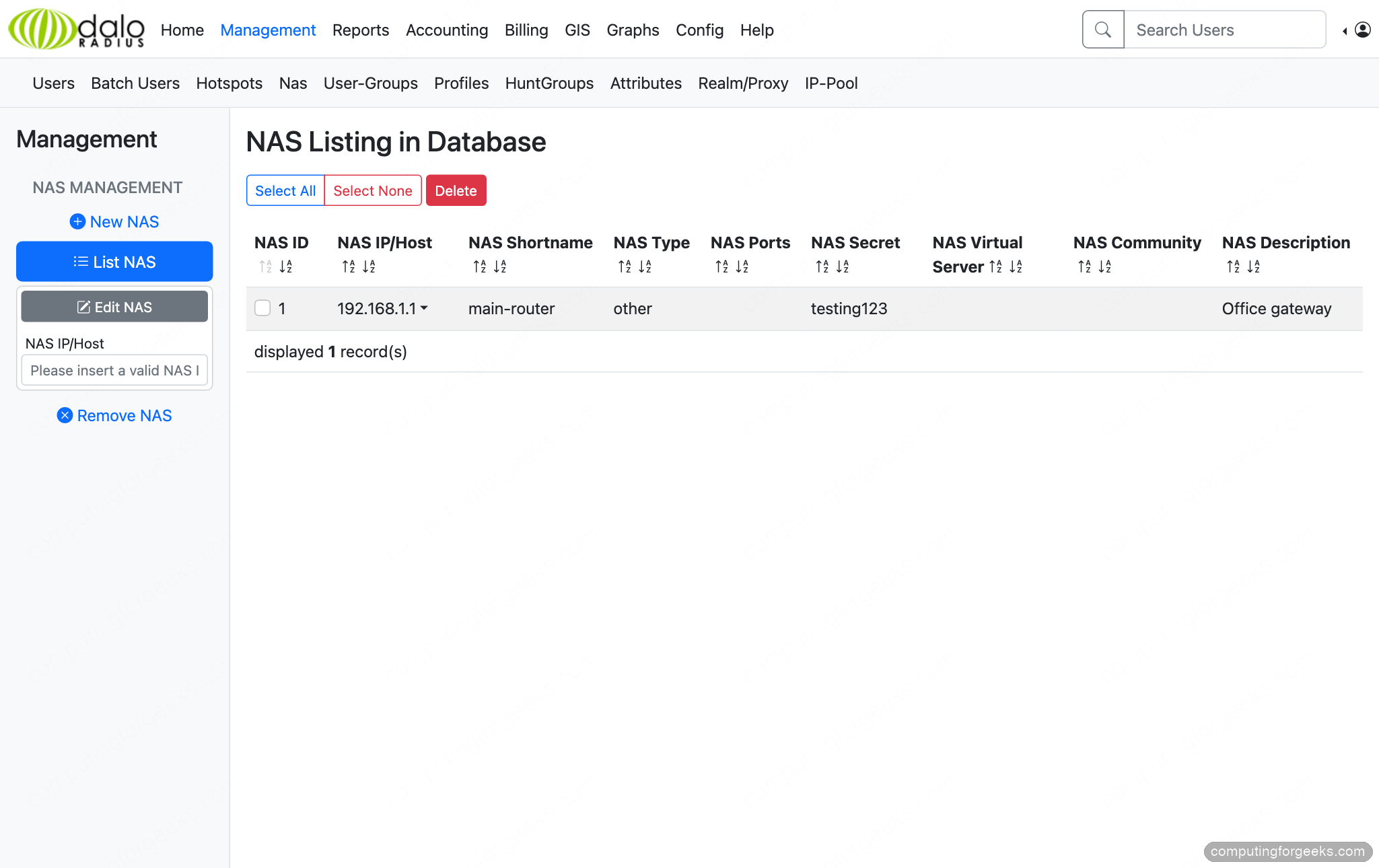Open the Home menu
The height and width of the screenshot is (868, 1379).
pos(182,30)
